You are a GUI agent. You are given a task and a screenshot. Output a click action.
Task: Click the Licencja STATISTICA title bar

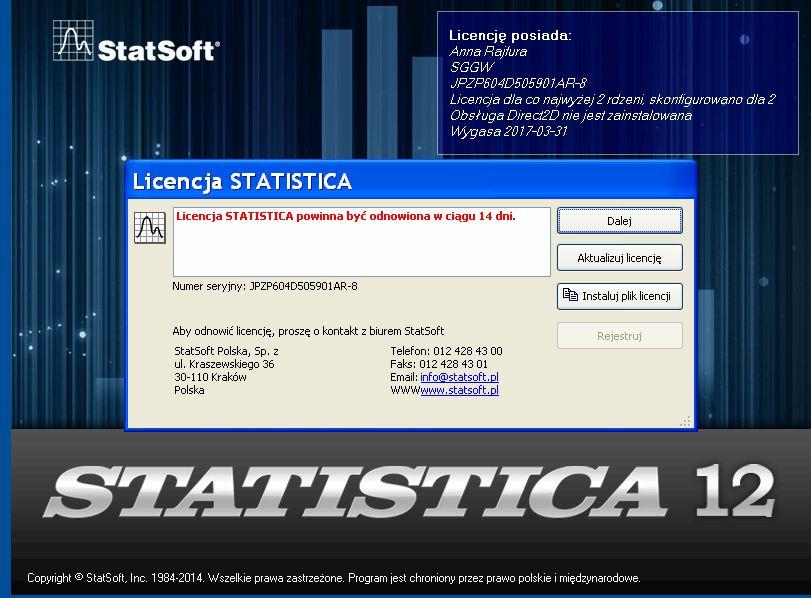[x=411, y=181]
